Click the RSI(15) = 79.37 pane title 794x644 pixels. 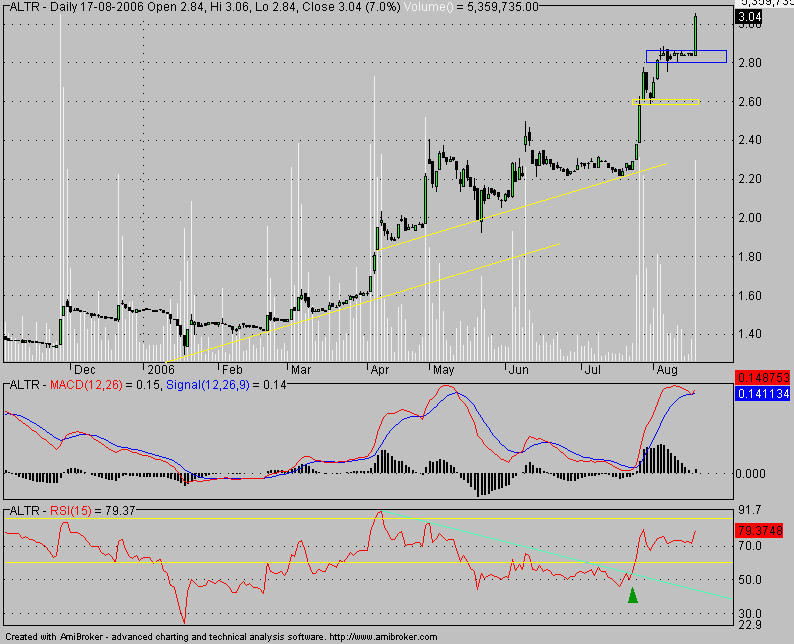coord(93,511)
